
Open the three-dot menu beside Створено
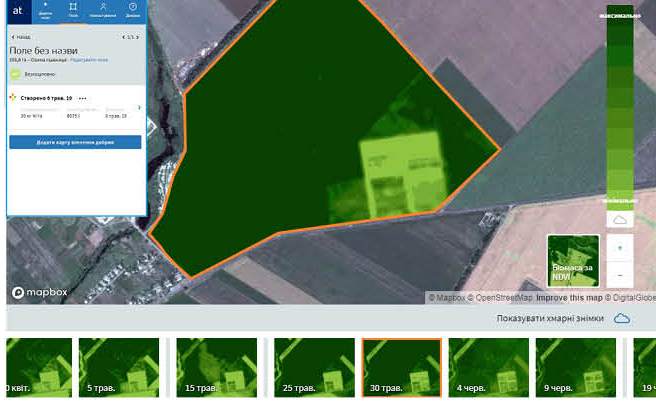82,98
